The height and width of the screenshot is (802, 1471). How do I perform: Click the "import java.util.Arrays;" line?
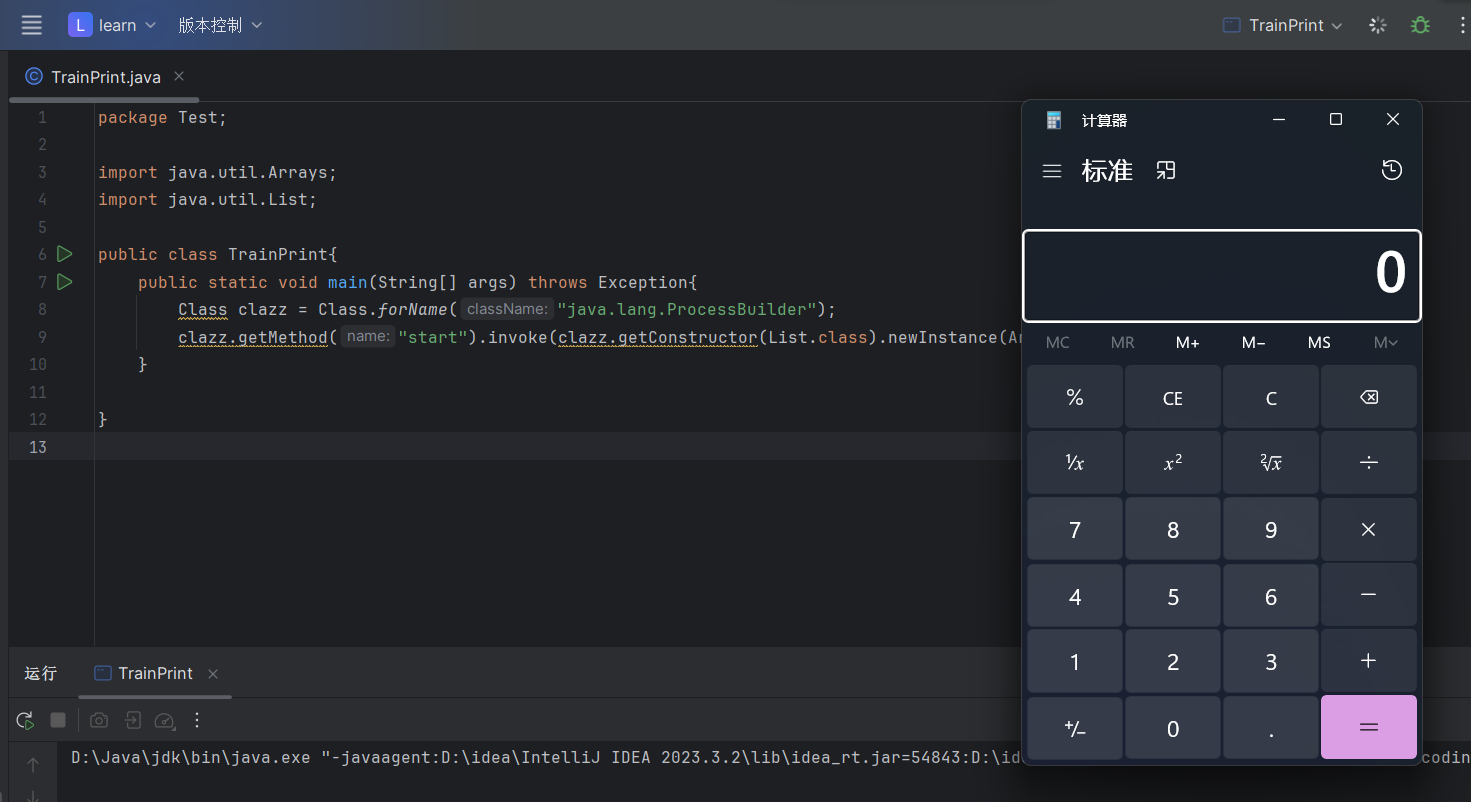[218, 172]
